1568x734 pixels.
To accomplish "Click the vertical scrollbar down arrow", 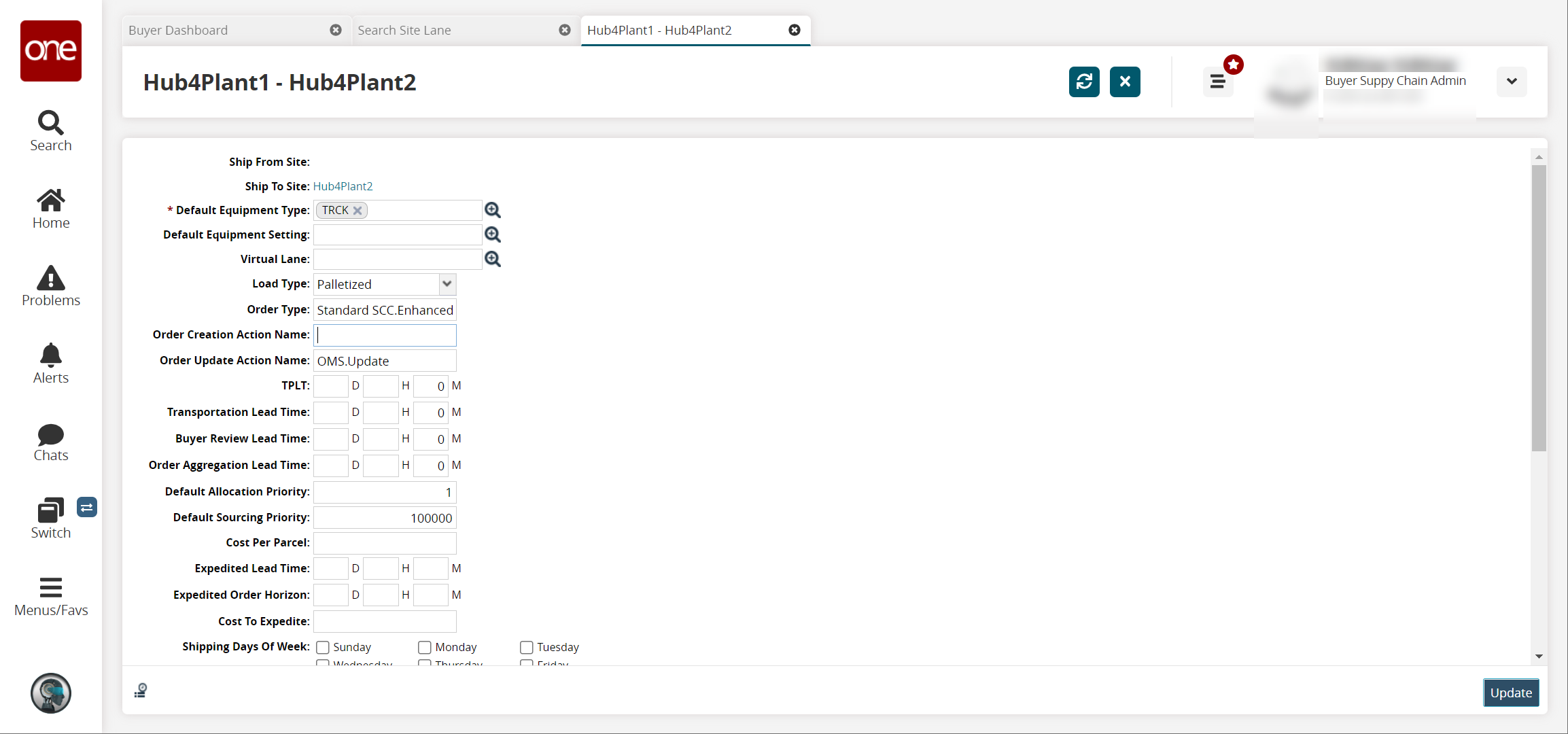I will tap(1539, 657).
